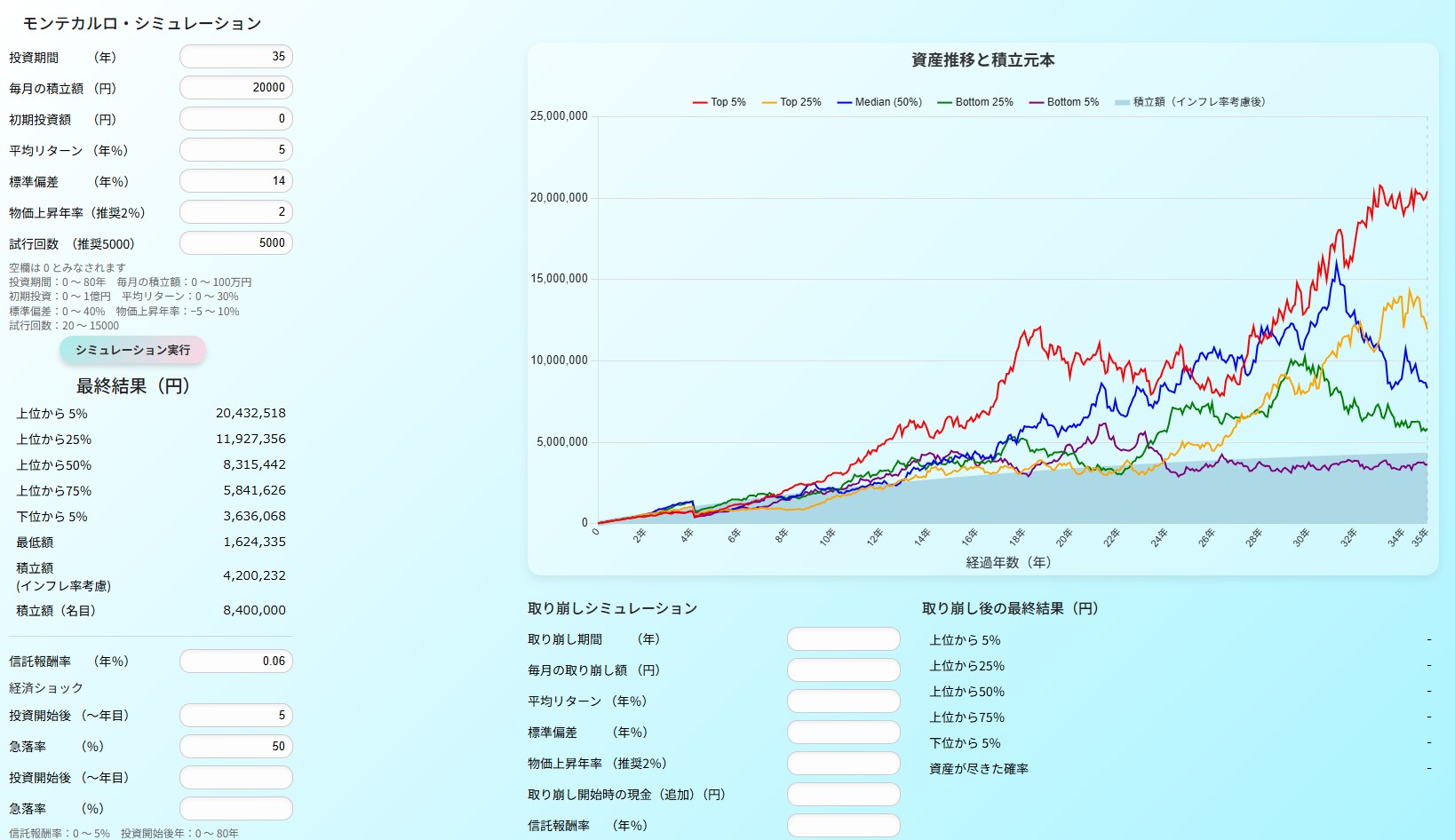Click the end of the red Top 5% line

1427,192
